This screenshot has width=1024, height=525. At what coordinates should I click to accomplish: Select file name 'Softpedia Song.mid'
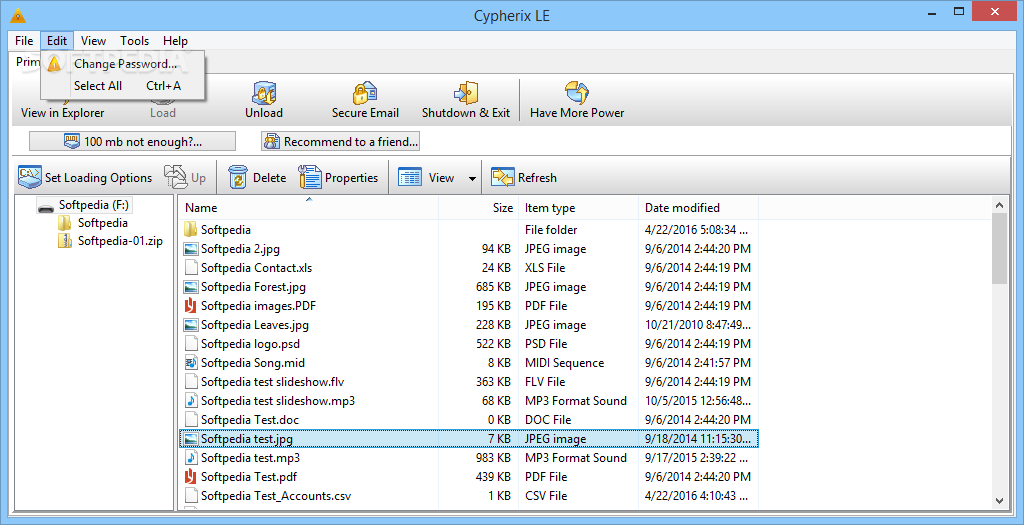[x=253, y=362]
